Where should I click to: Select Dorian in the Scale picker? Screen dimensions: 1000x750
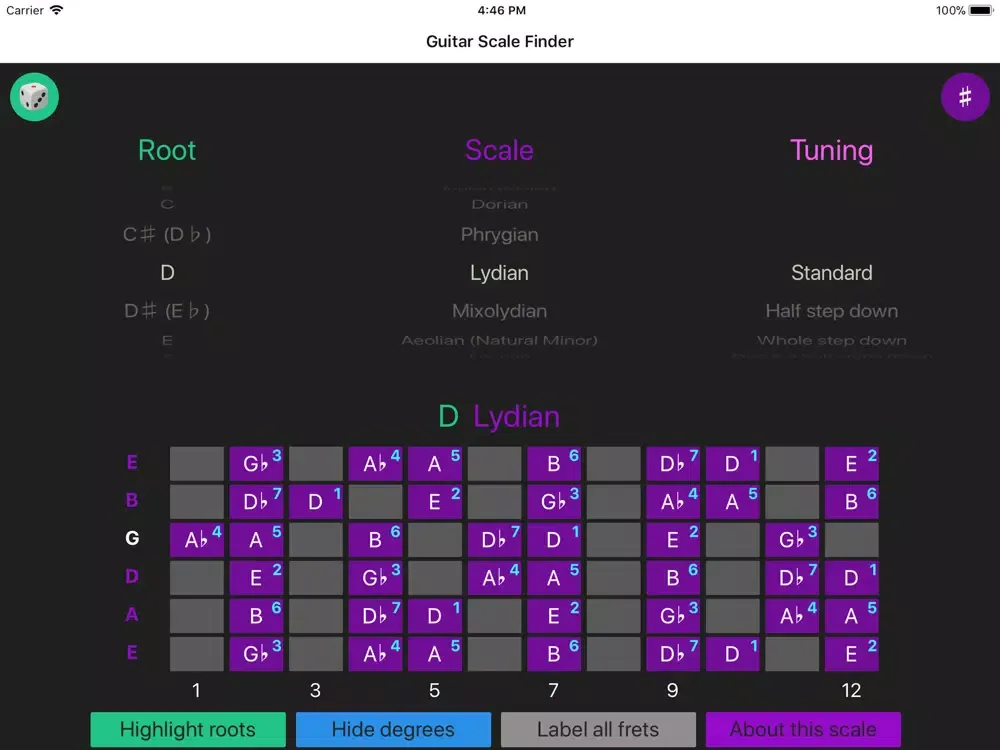pyautogui.click(x=499, y=205)
